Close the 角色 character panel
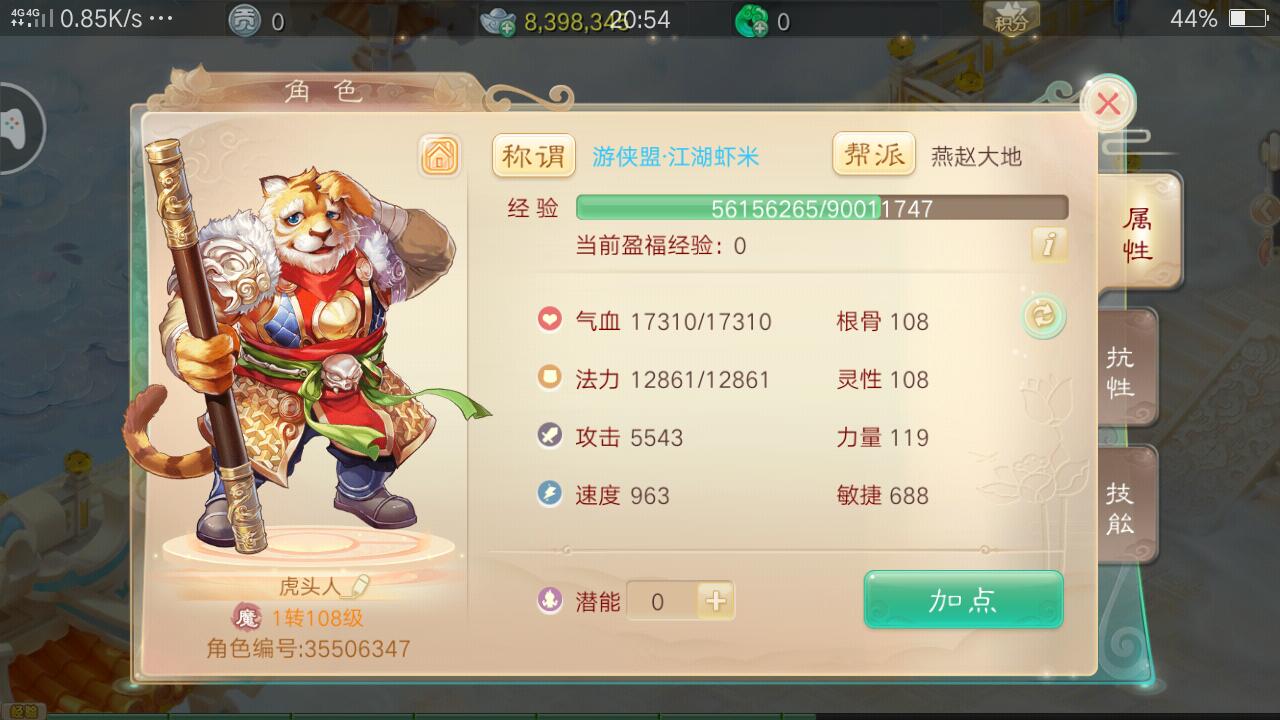 coord(1108,103)
